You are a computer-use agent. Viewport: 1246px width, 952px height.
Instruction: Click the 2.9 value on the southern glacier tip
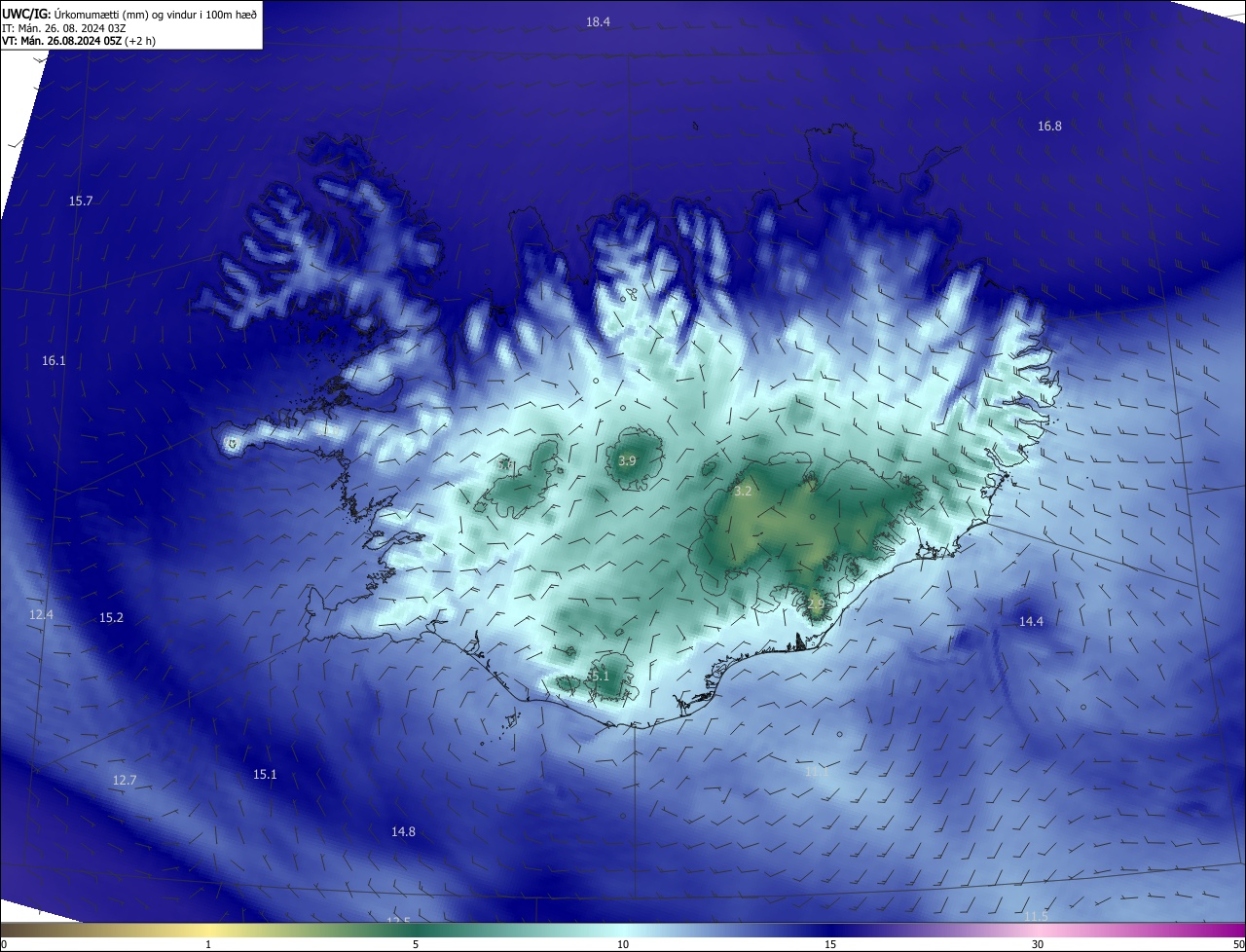816,604
